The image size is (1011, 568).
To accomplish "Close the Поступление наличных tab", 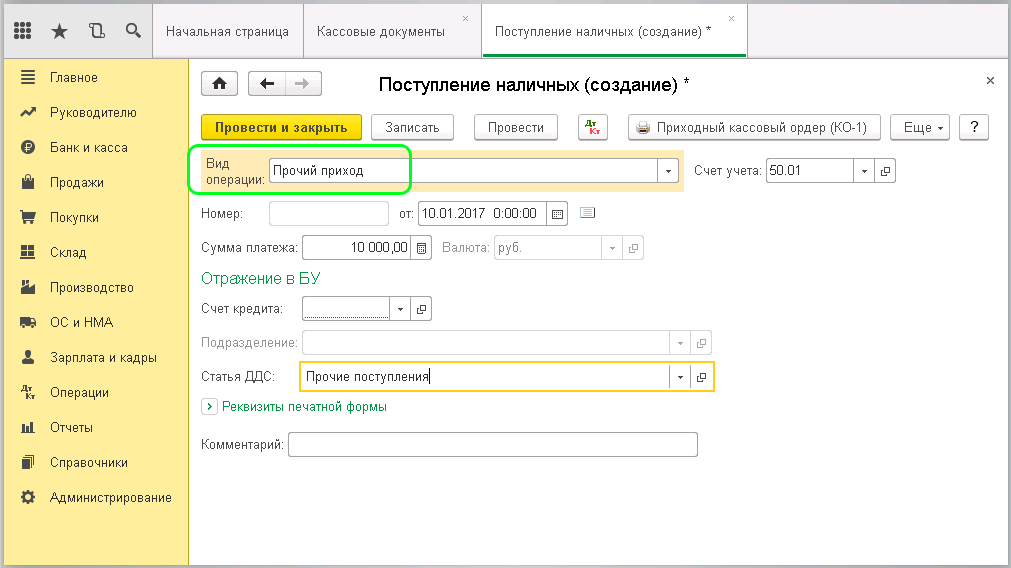I will click(731, 19).
